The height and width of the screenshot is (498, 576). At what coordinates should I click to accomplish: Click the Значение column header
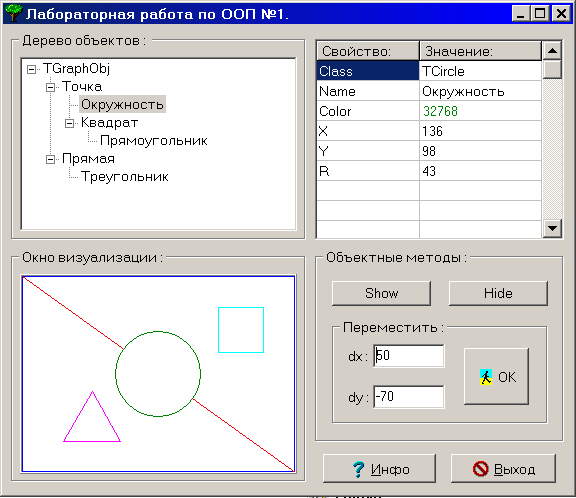point(480,51)
